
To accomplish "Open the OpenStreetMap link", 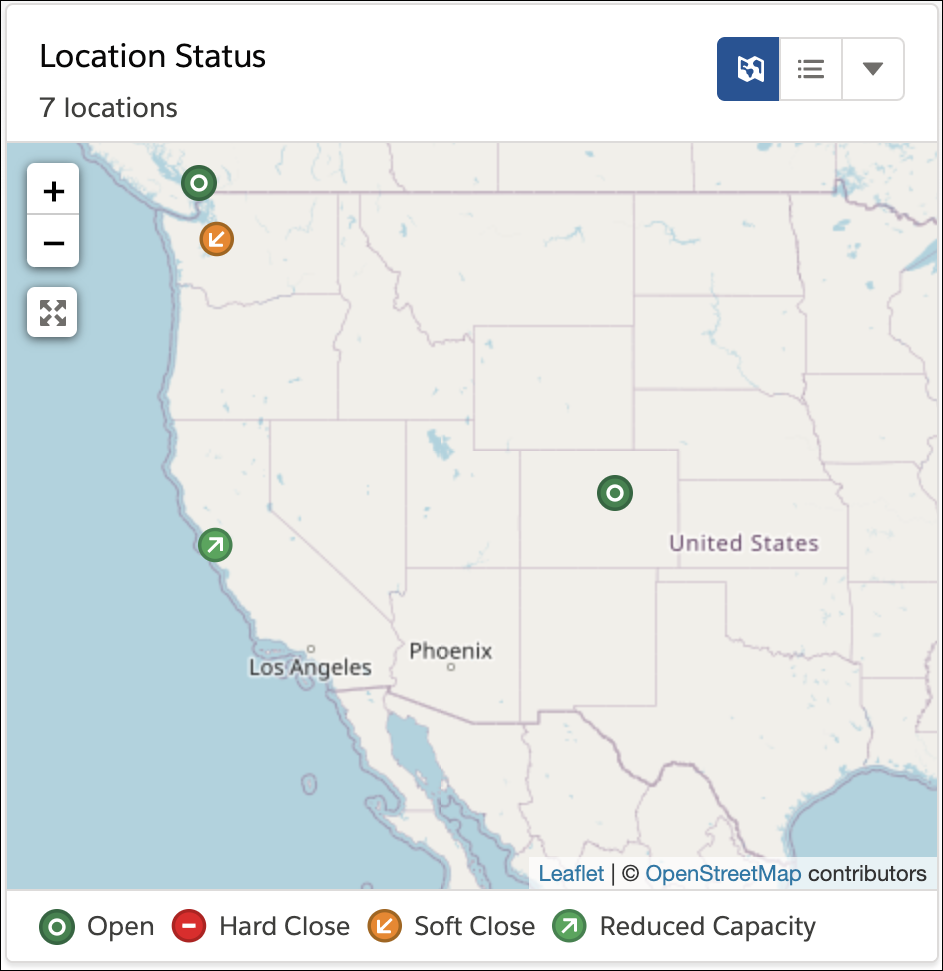I will [x=723, y=873].
